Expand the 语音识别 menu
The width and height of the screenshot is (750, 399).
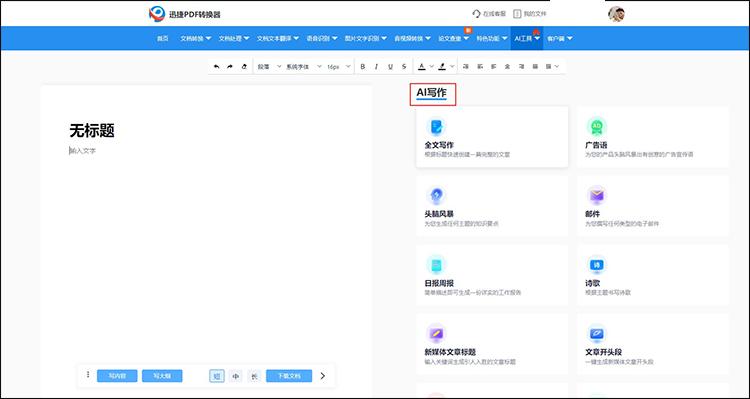(322, 38)
